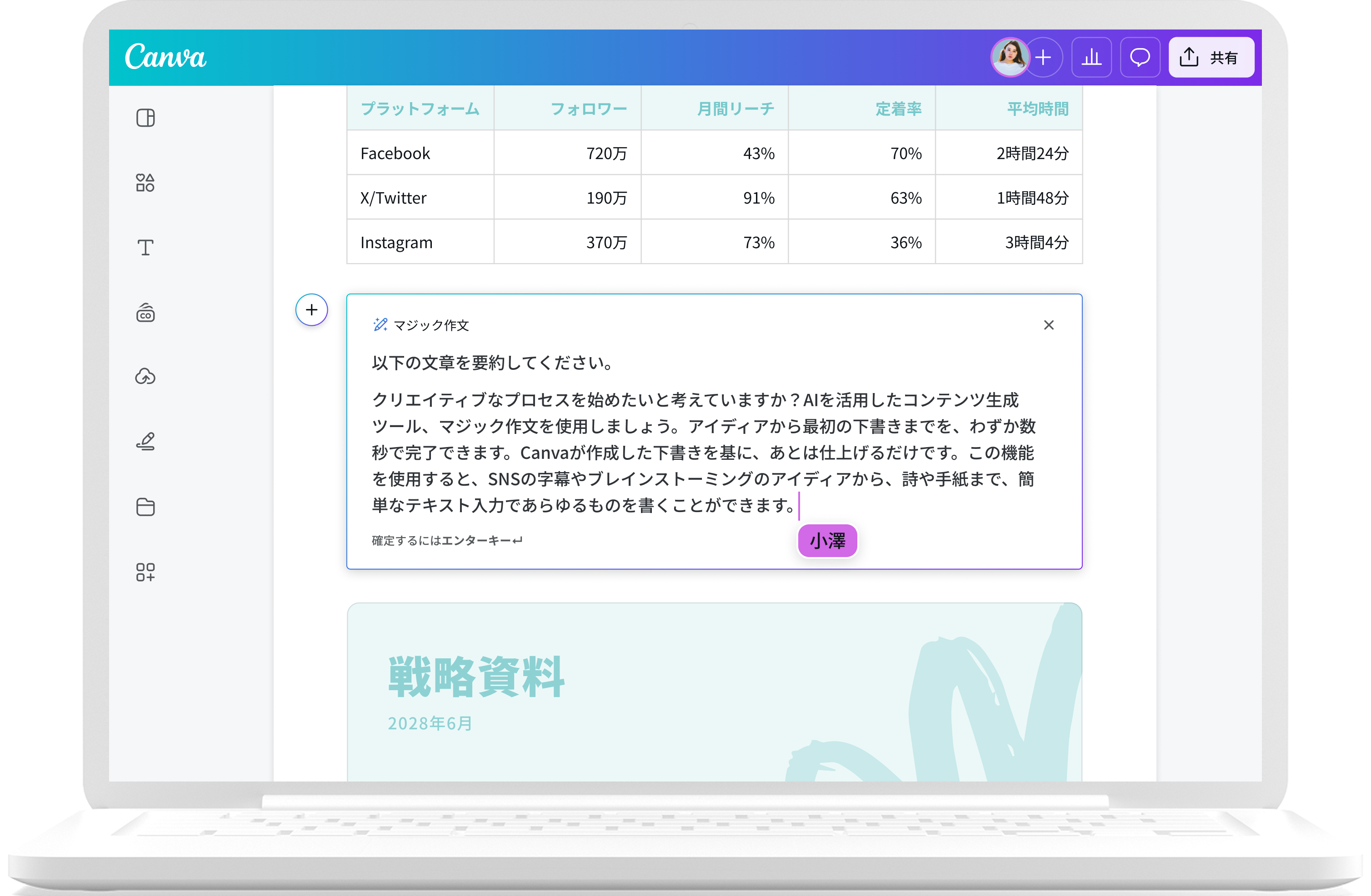The image size is (1371, 896).
Task: Click the 共有 share button
Action: tap(1211, 57)
